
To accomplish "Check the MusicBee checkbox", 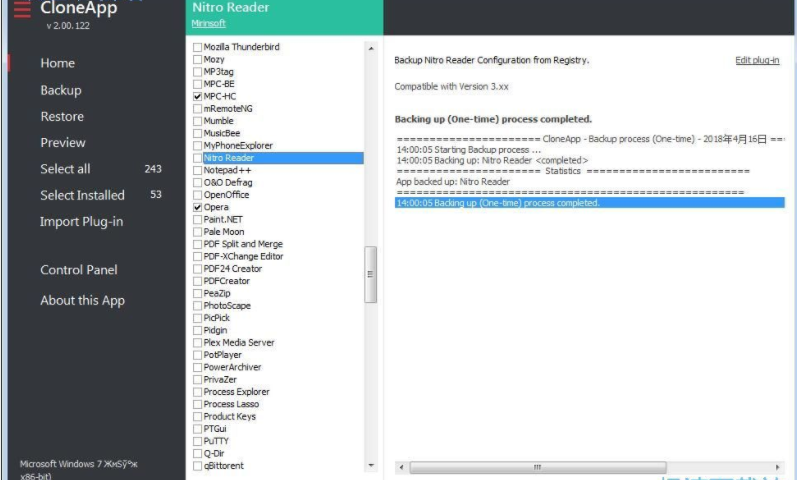I will pos(198,133).
